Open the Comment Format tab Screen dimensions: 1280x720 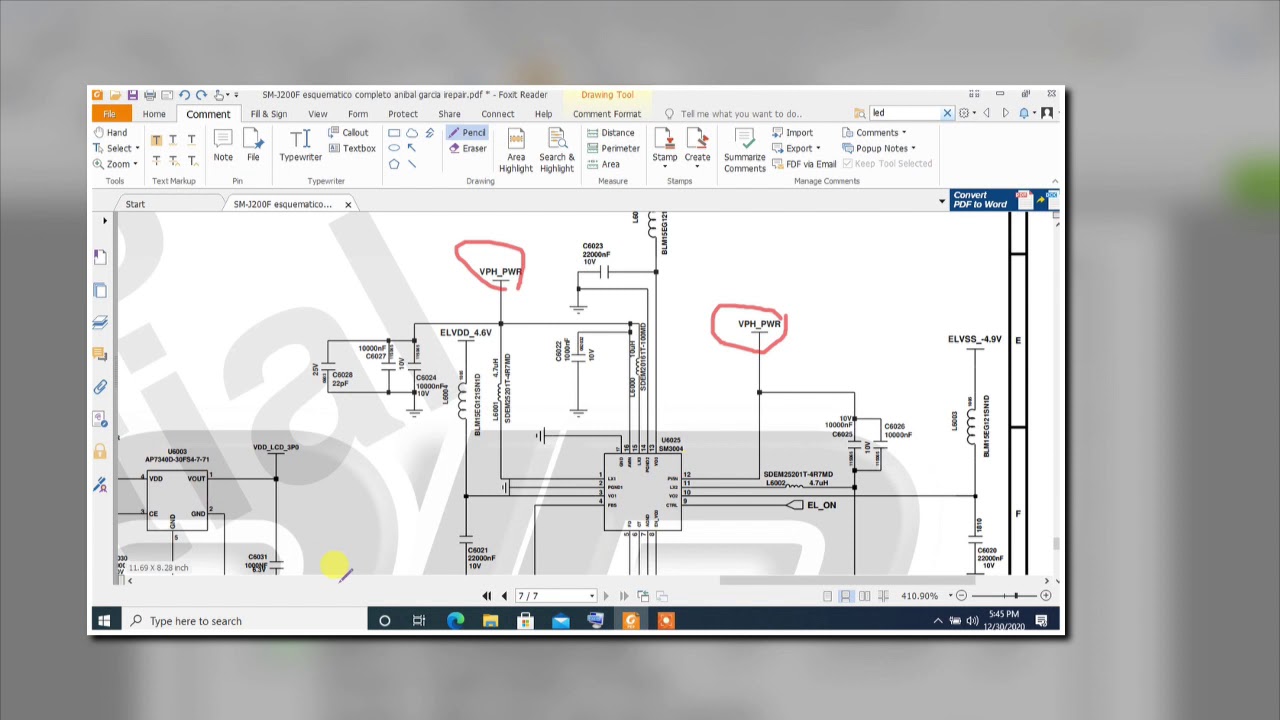coord(607,114)
